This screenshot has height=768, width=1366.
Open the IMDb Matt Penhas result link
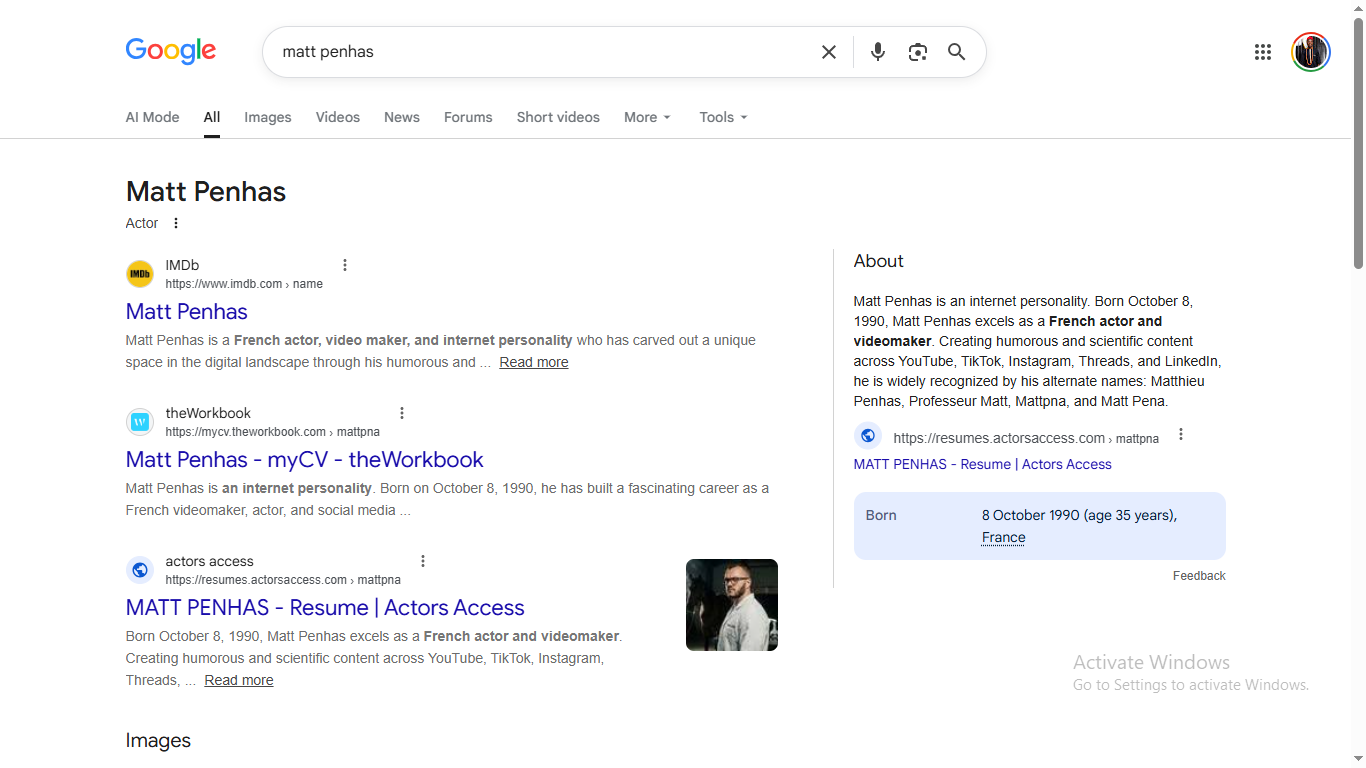tap(187, 311)
